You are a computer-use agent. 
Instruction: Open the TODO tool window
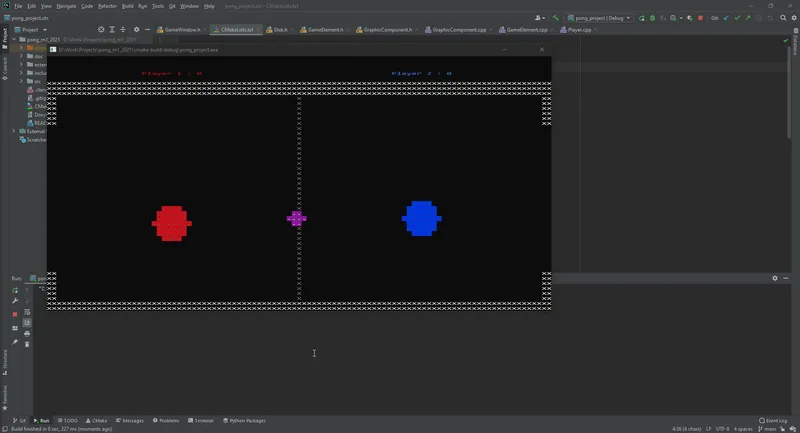[x=67, y=421]
